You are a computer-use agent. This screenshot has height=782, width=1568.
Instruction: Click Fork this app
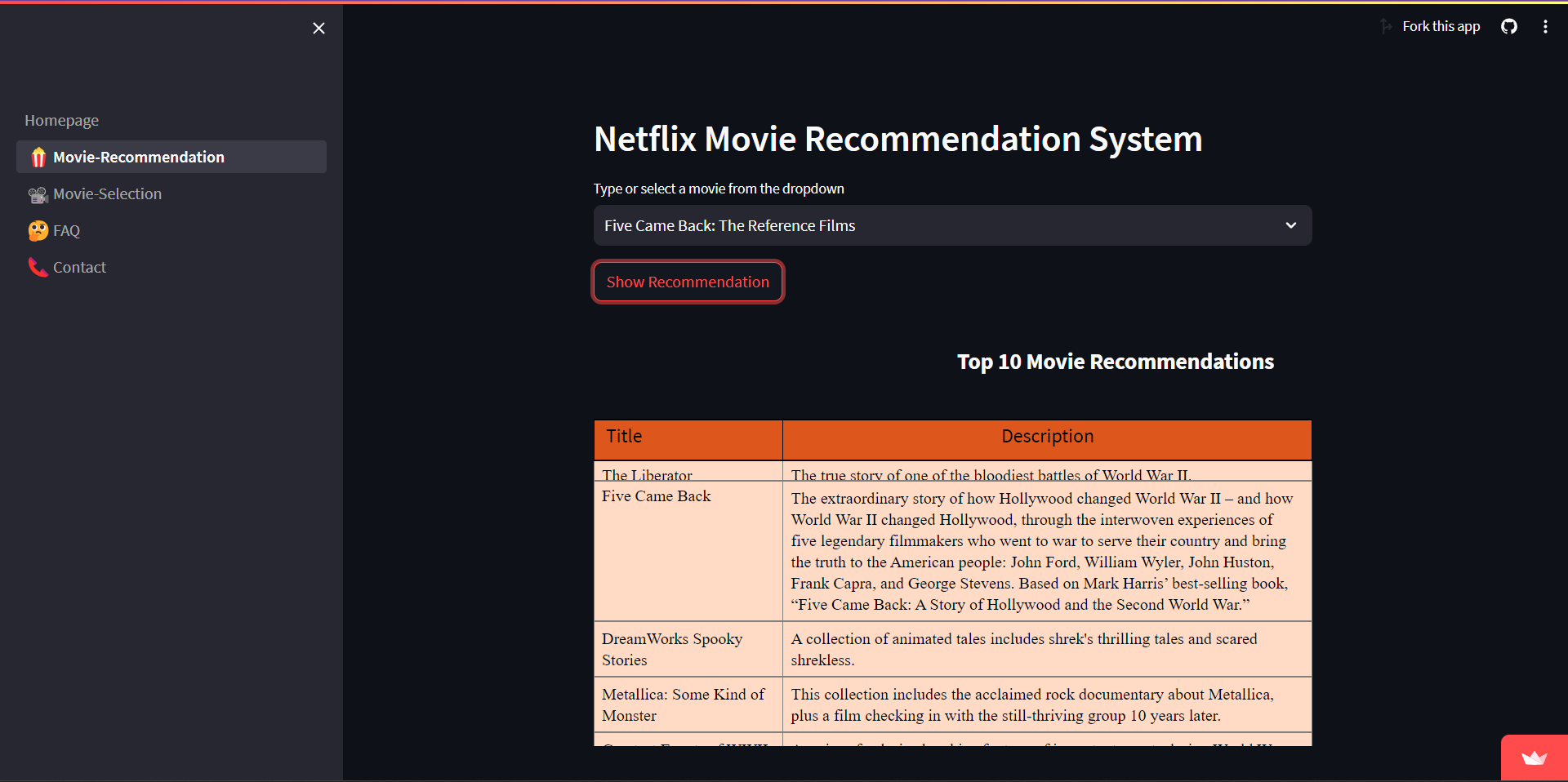click(1441, 26)
